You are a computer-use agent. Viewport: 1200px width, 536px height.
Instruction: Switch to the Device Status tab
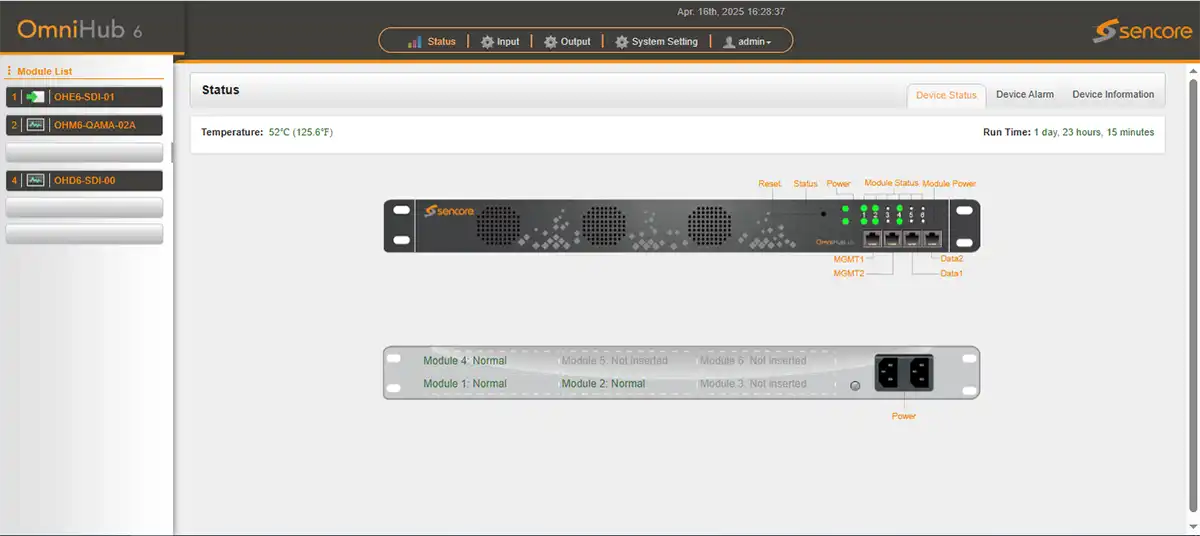[x=946, y=95]
